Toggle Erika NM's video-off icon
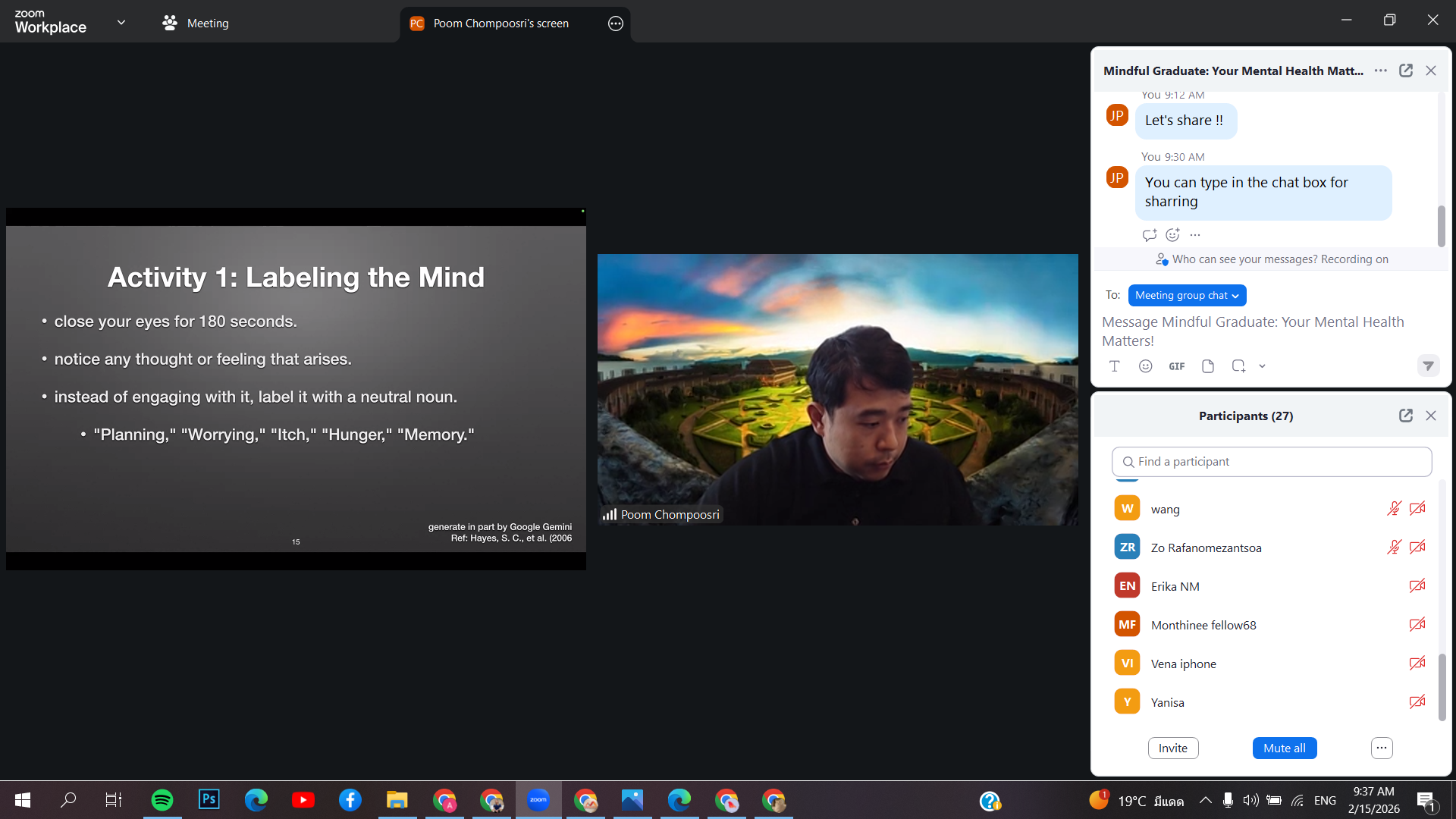Viewport: 1456px width, 819px height. (x=1417, y=586)
